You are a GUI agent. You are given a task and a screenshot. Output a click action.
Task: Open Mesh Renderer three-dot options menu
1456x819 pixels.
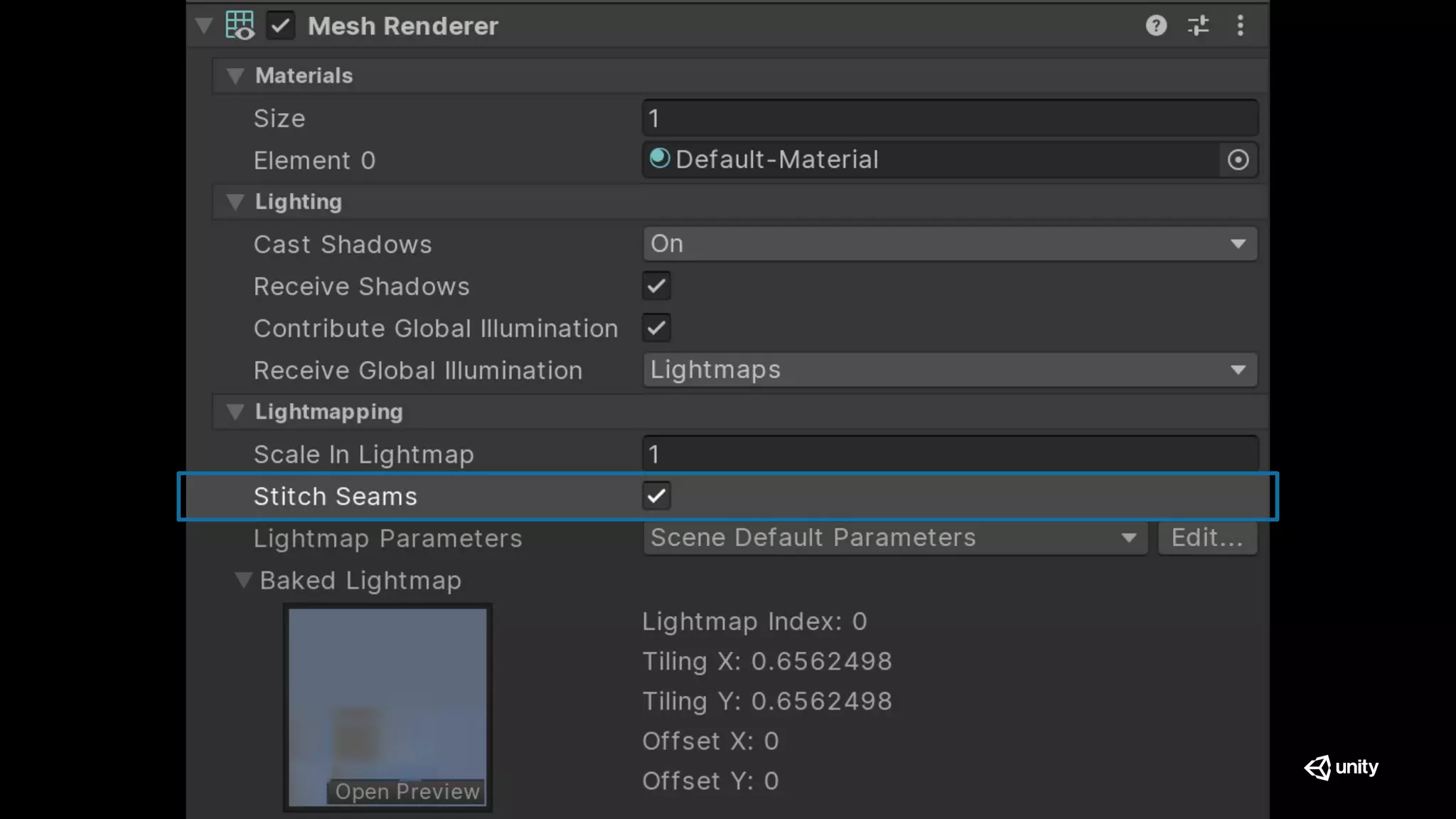coord(1240,26)
